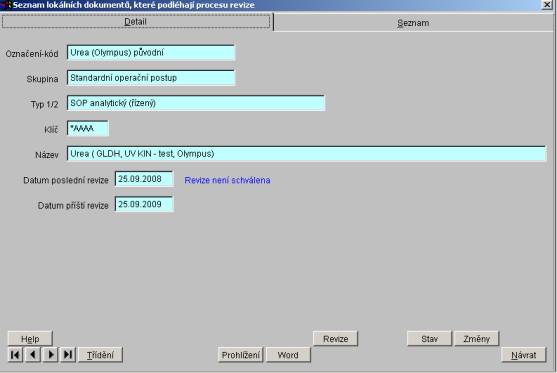This screenshot has width=557, height=373.
Task: Click the application icon in title bar
Action: [6, 5]
